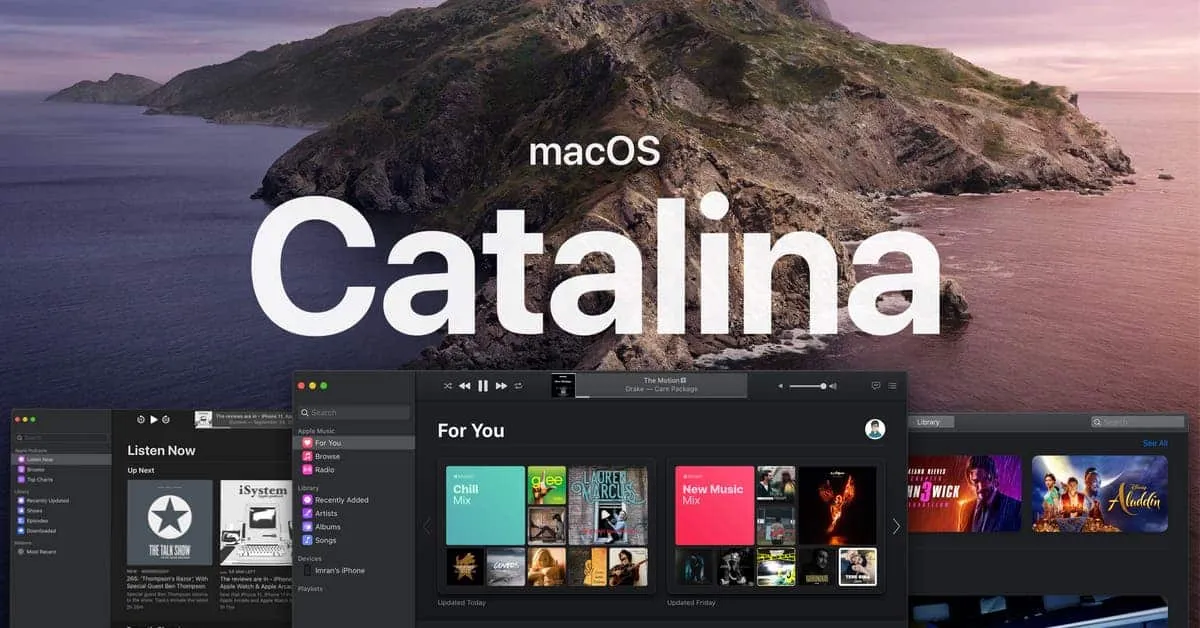This screenshot has width=1200, height=628.
Task: Open the Up Next queue list icon
Action: pos(892,385)
